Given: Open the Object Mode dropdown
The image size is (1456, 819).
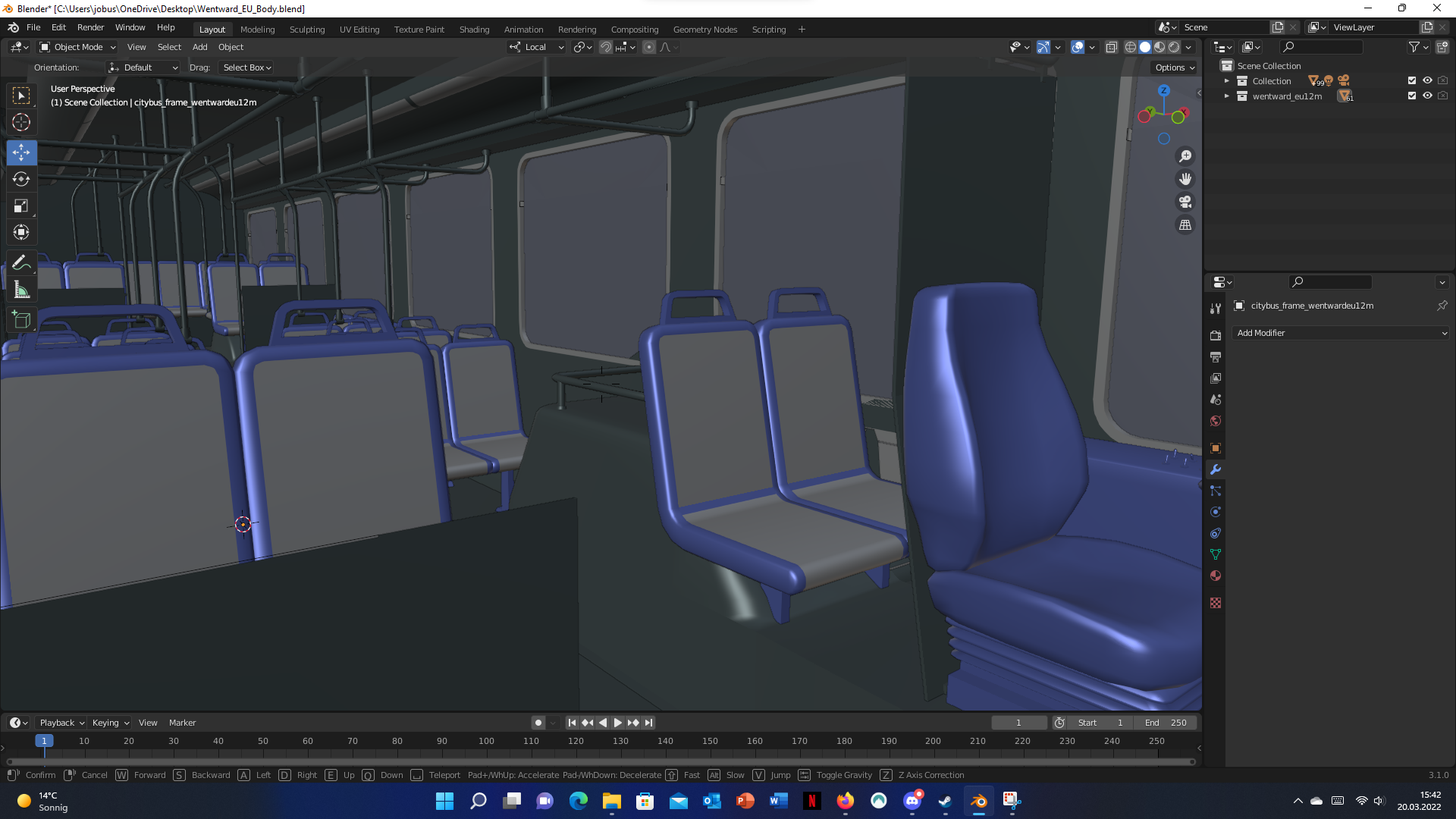Looking at the screenshot, I should 77,47.
